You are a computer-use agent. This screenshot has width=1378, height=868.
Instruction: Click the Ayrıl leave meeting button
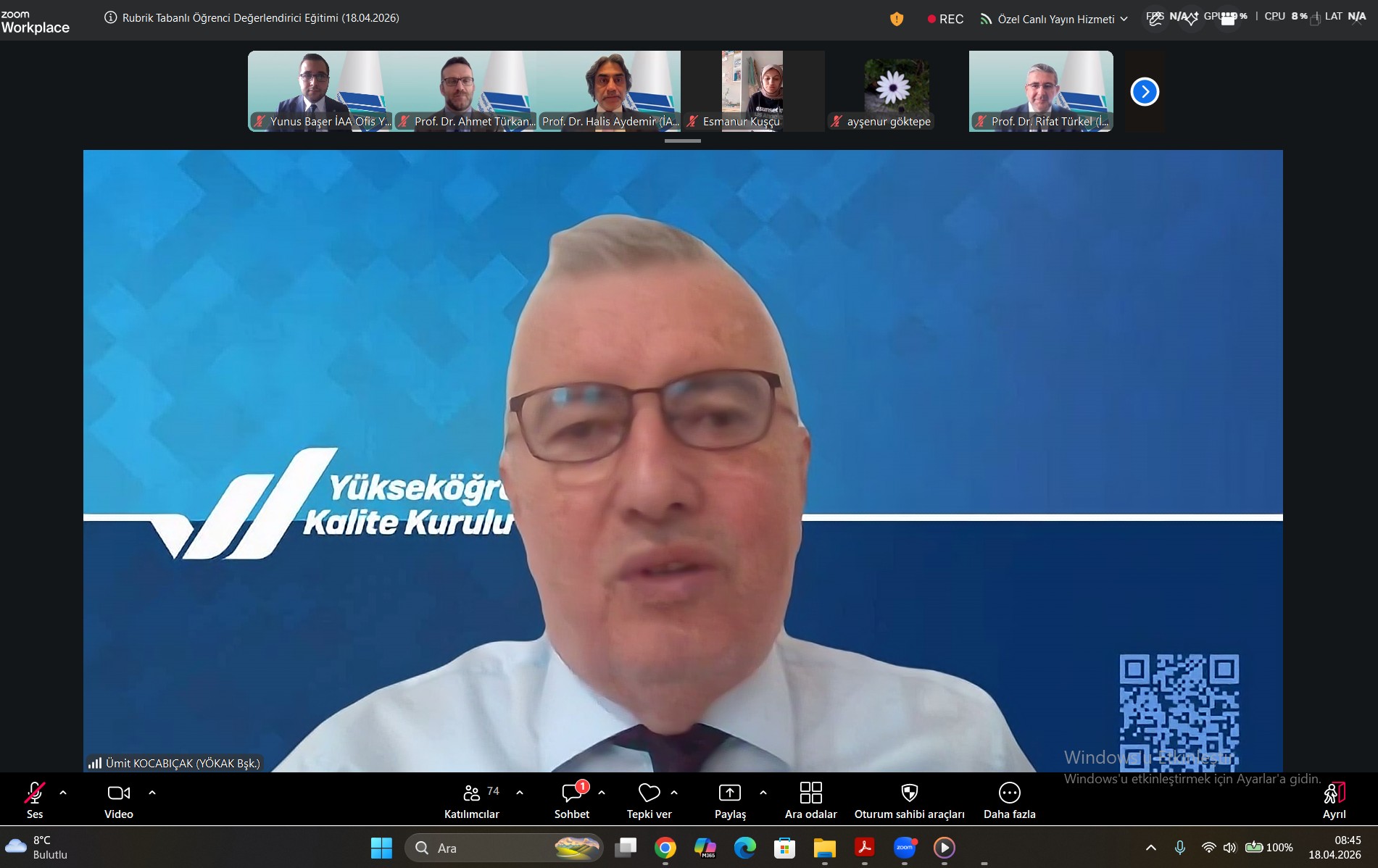pos(1334,801)
